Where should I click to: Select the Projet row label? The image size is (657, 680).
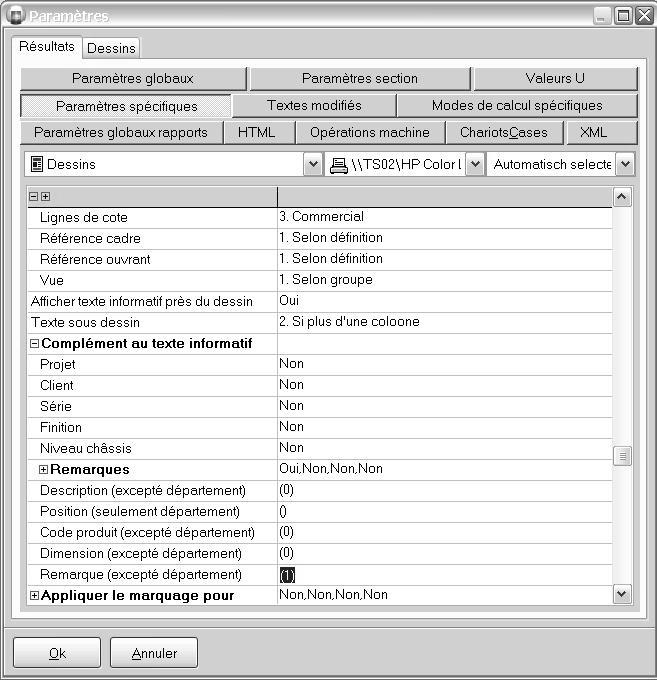point(58,365)
